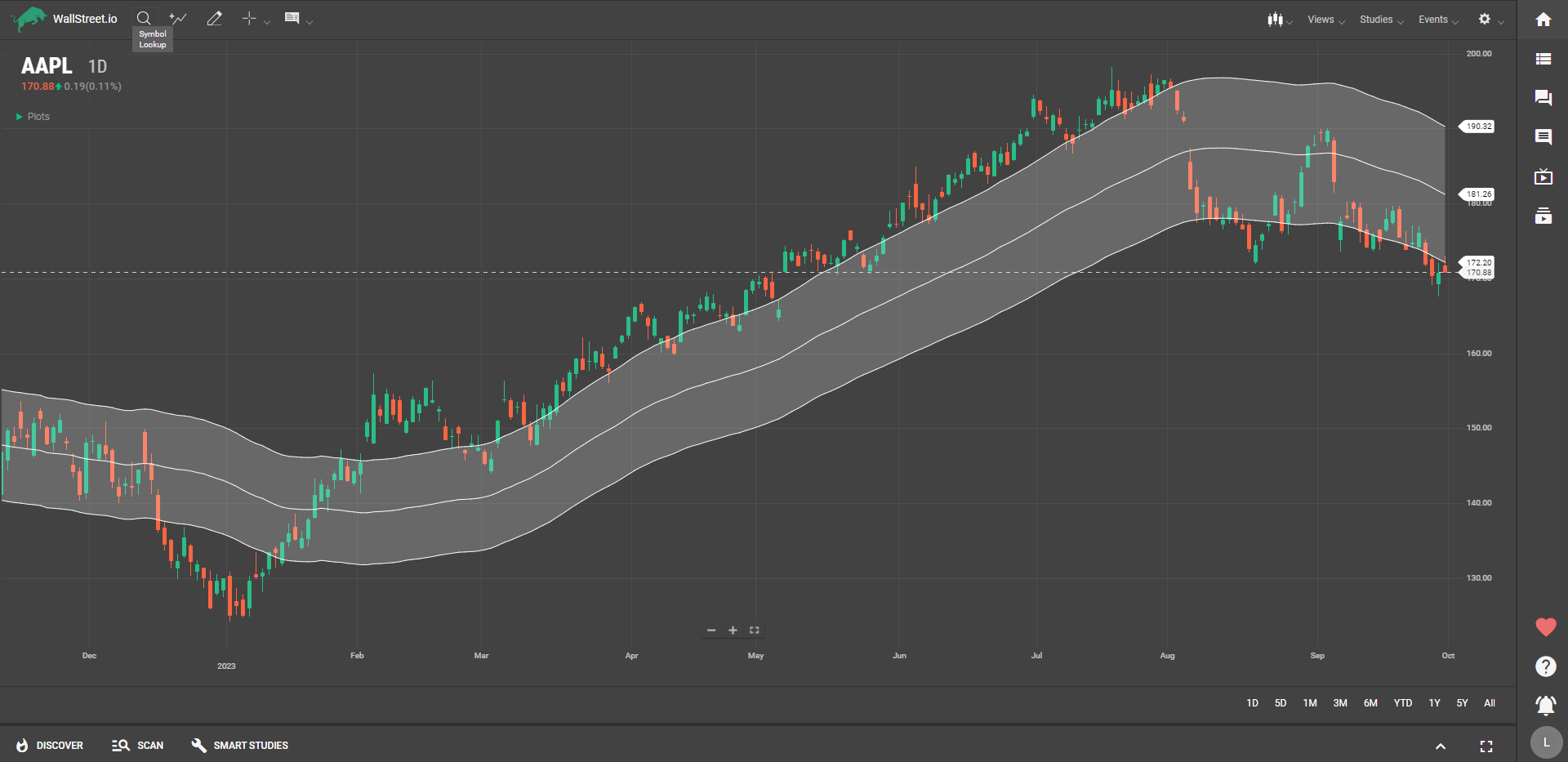Open the Discover panel
The width and height of the screenshot is (1568, 762).
50,746
